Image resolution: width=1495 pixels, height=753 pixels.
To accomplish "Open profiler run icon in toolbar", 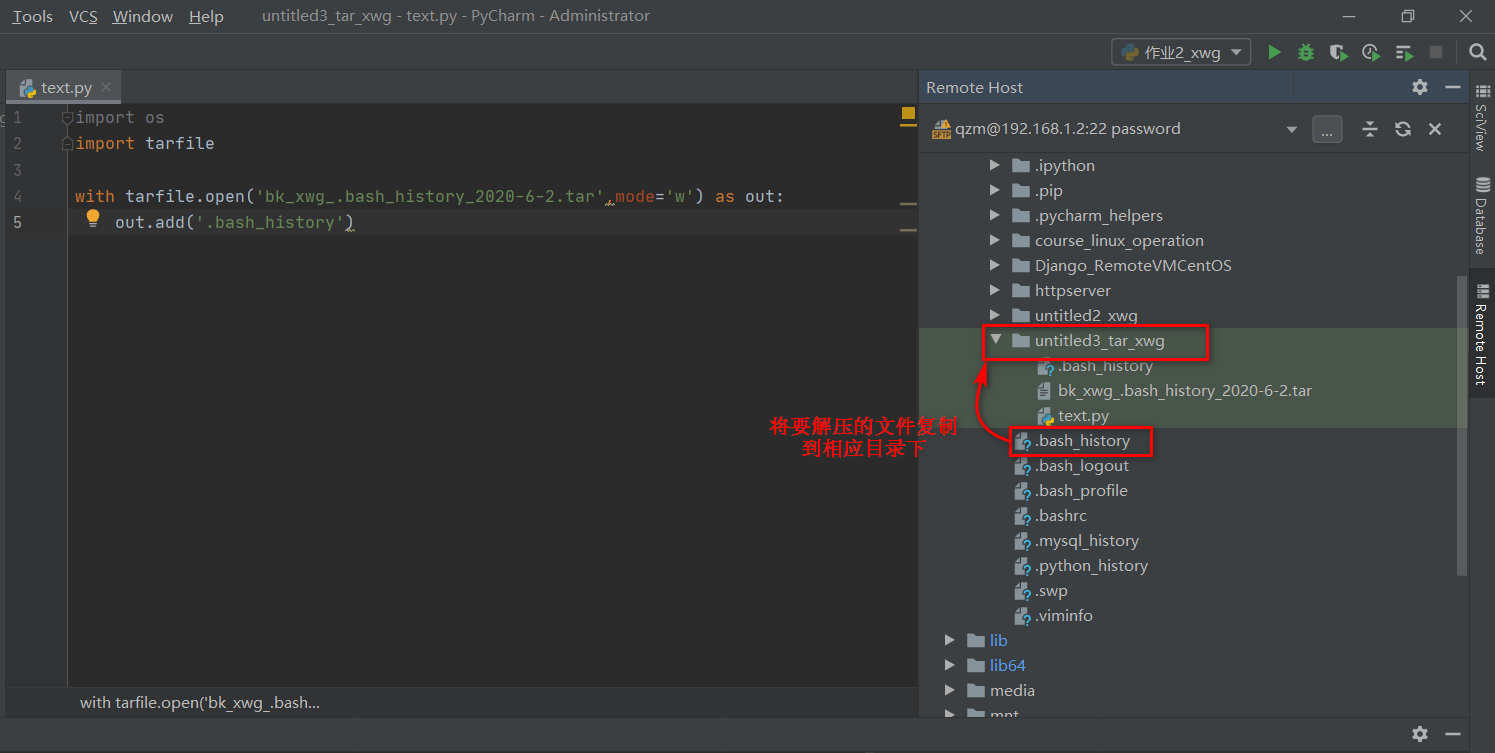I will (1371, 52).
